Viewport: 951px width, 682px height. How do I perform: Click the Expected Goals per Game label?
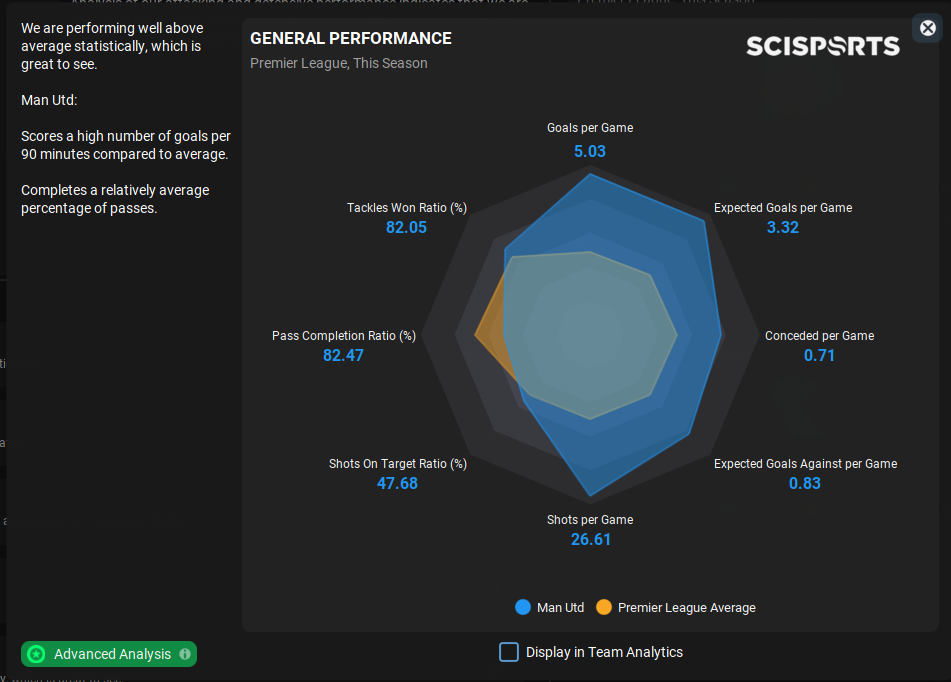tap(783, 208)
